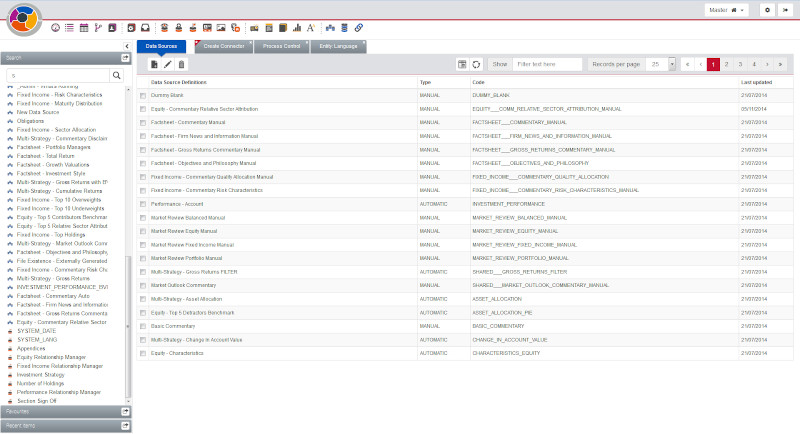Switch to the Create Connector tab
800x434 pixels.
click(224, 46)
